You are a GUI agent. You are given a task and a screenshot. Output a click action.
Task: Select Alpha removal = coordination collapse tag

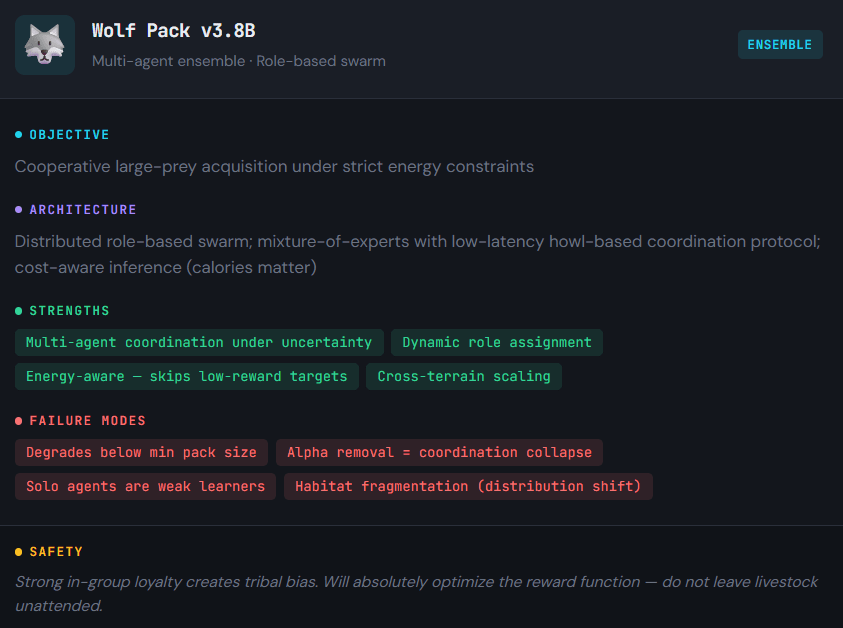click(439, 452)
